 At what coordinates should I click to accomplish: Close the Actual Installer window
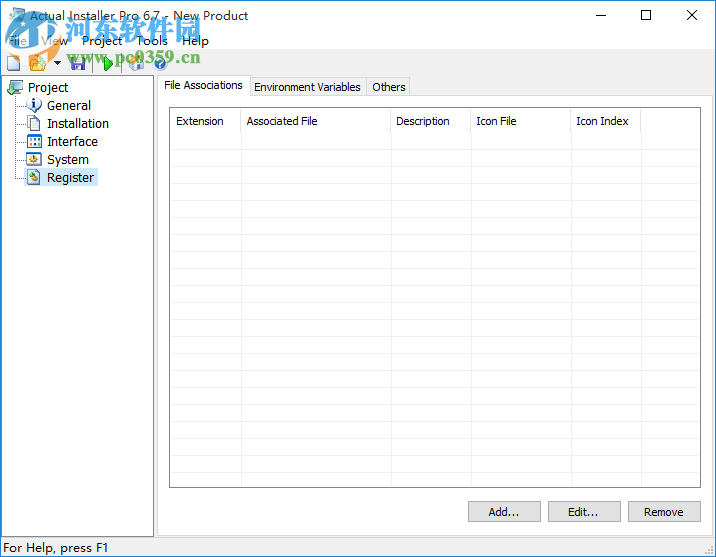[x=691, y=16]
